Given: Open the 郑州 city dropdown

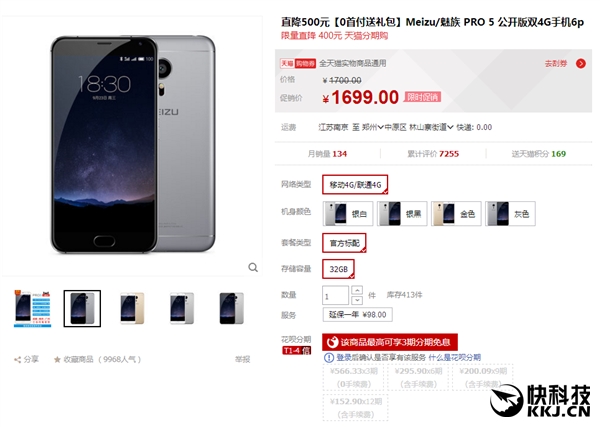Looking at the screenshot, I should point(373,127).
